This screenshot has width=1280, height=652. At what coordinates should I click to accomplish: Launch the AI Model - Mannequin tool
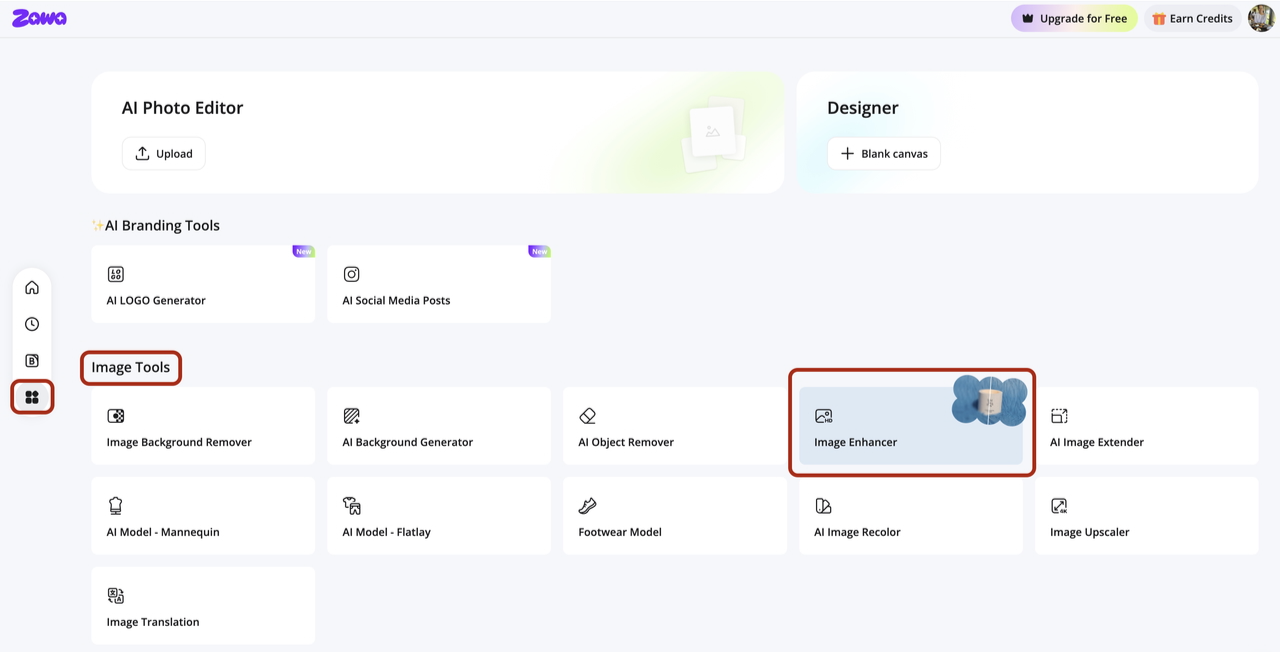coord(203,516)
